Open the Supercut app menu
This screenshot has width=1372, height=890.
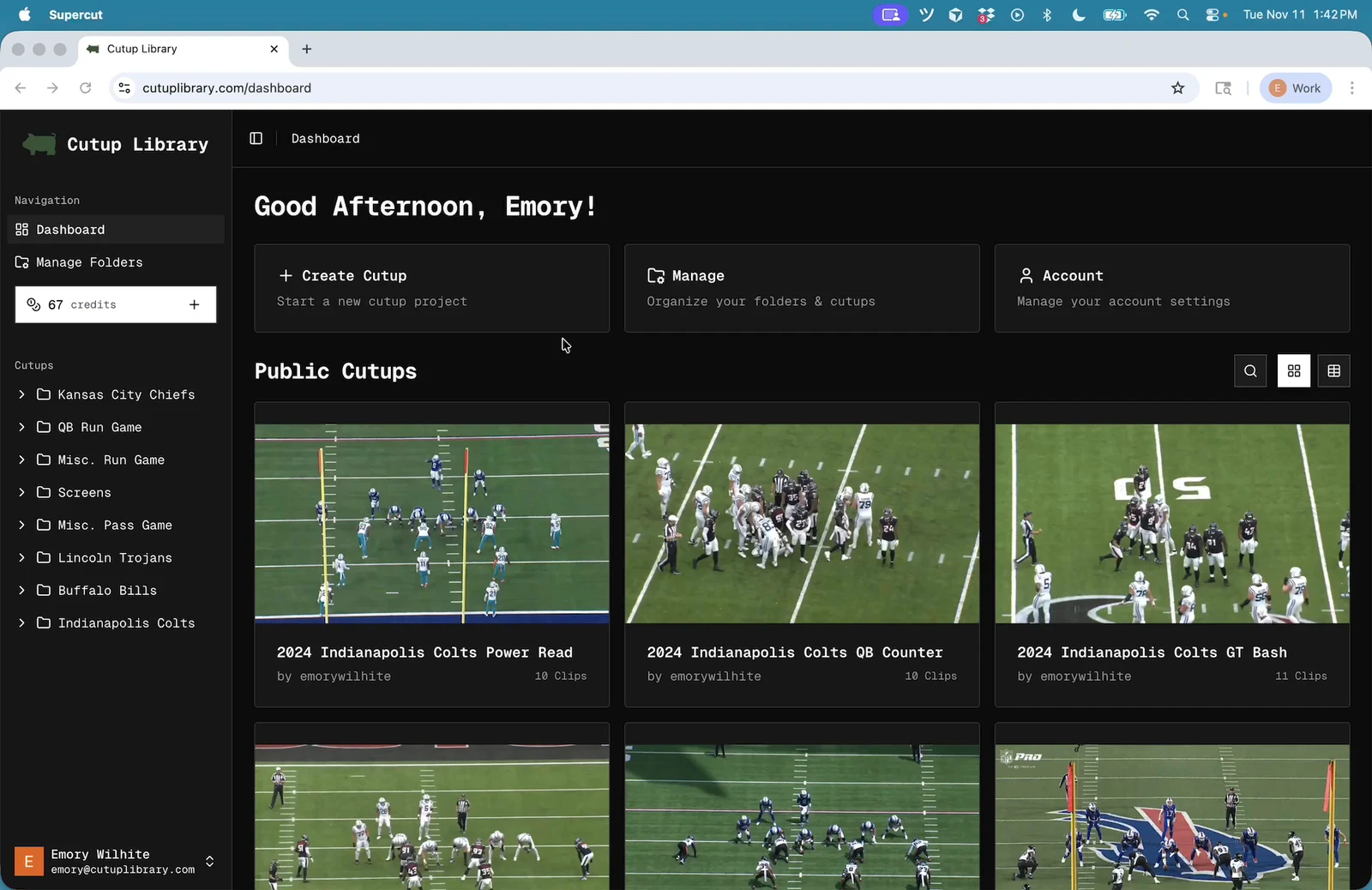pos(75,15)
